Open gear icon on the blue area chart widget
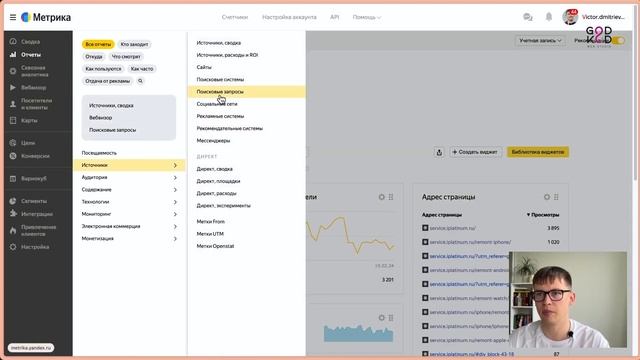The width and height of the screenshot is (640, 360). point(381,318)
